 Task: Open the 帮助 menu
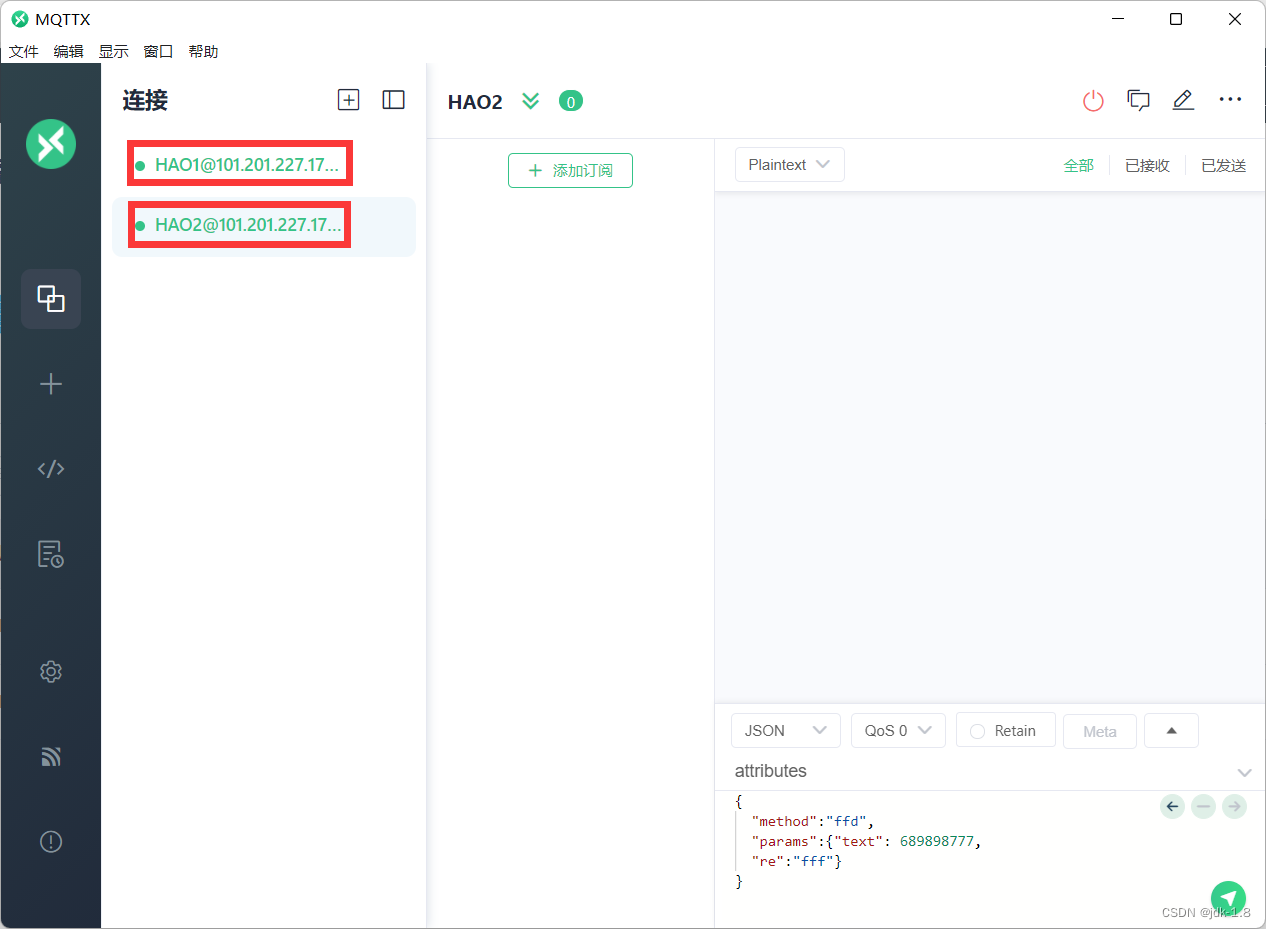click(204, 51)
